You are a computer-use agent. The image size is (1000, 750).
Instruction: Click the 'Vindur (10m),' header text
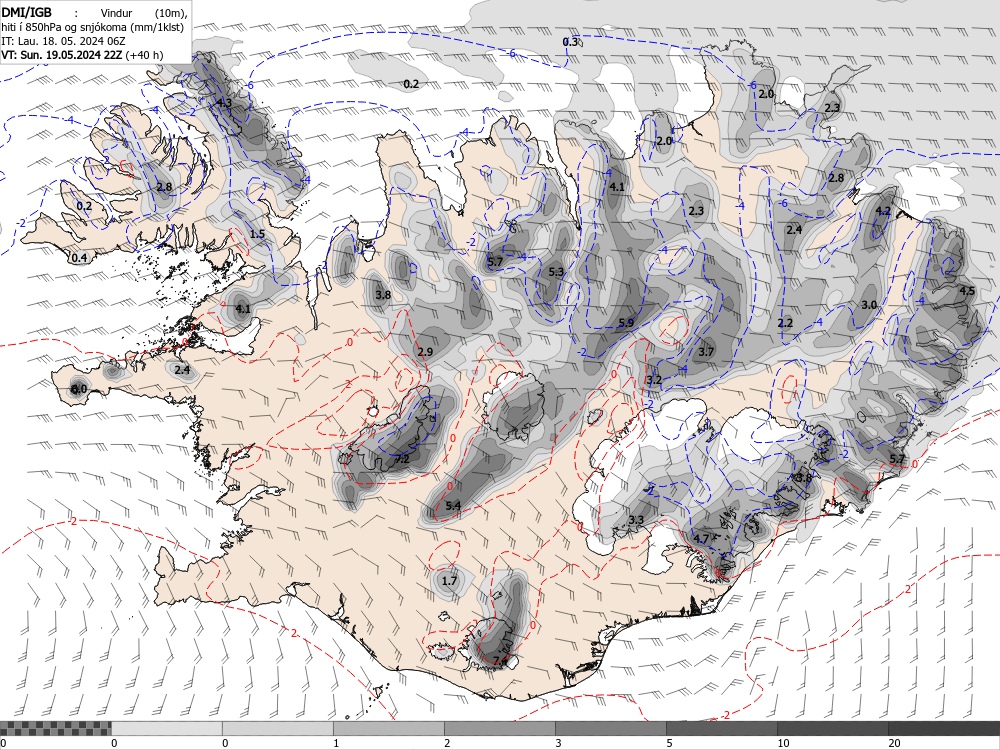(145, 13)
